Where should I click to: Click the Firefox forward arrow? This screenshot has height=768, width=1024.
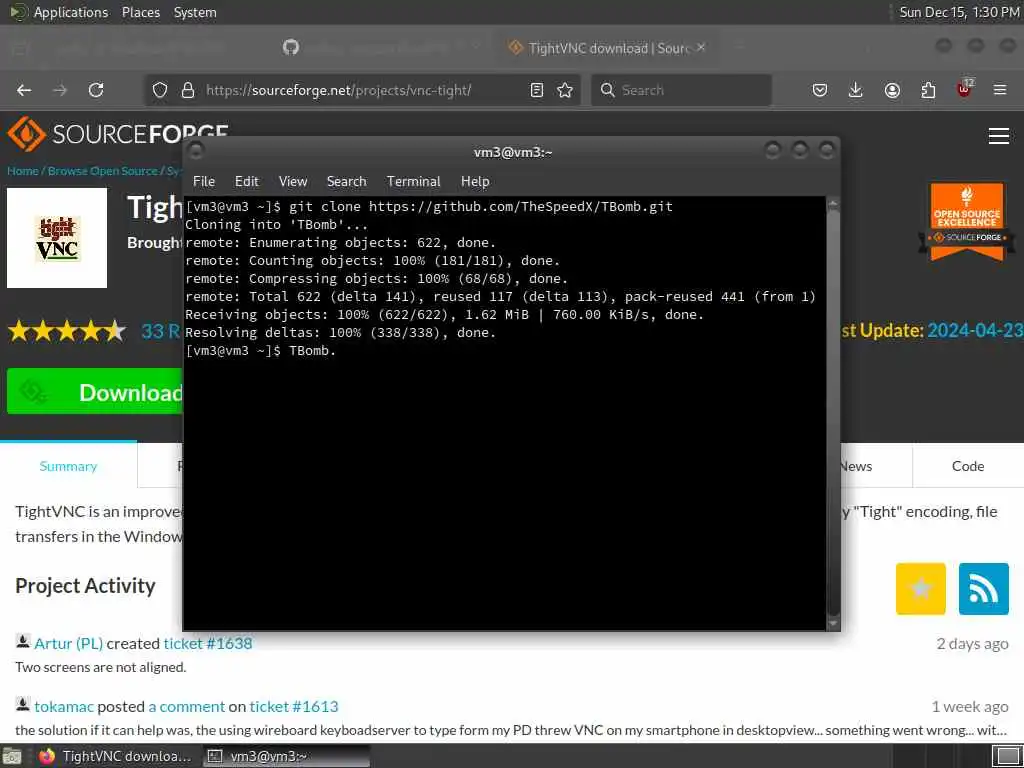click(x=60, y=90)
